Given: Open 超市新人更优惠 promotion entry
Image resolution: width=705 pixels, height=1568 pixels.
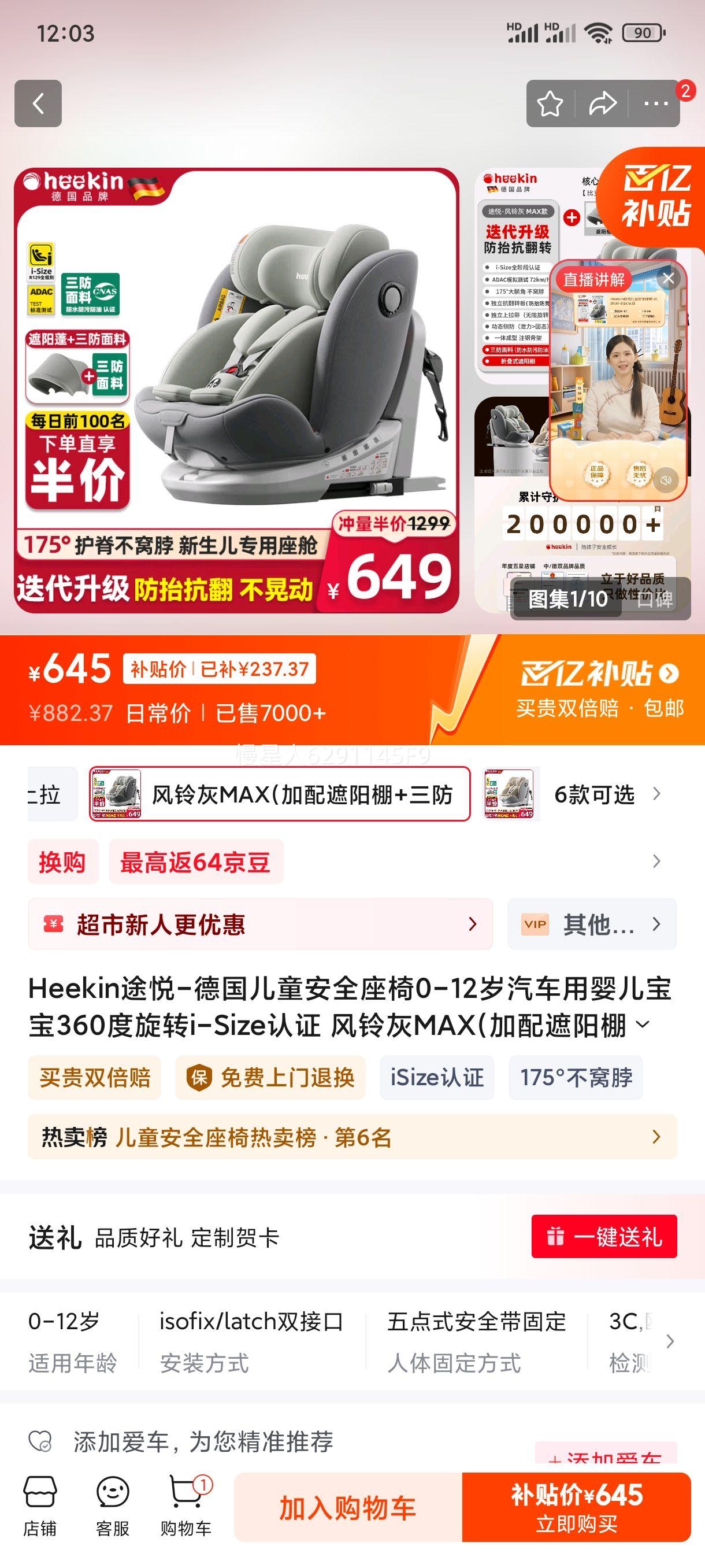Looking at the screenshot, I should [261, 924].
